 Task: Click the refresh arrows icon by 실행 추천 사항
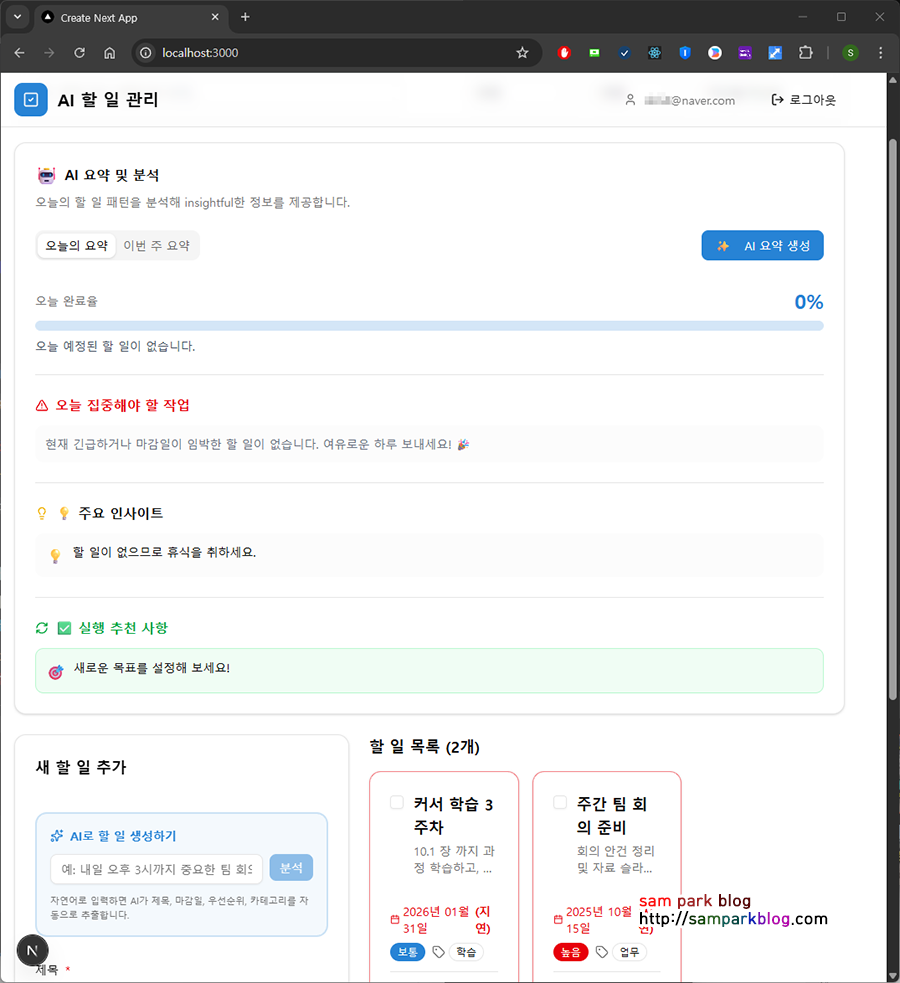[42, 628]
